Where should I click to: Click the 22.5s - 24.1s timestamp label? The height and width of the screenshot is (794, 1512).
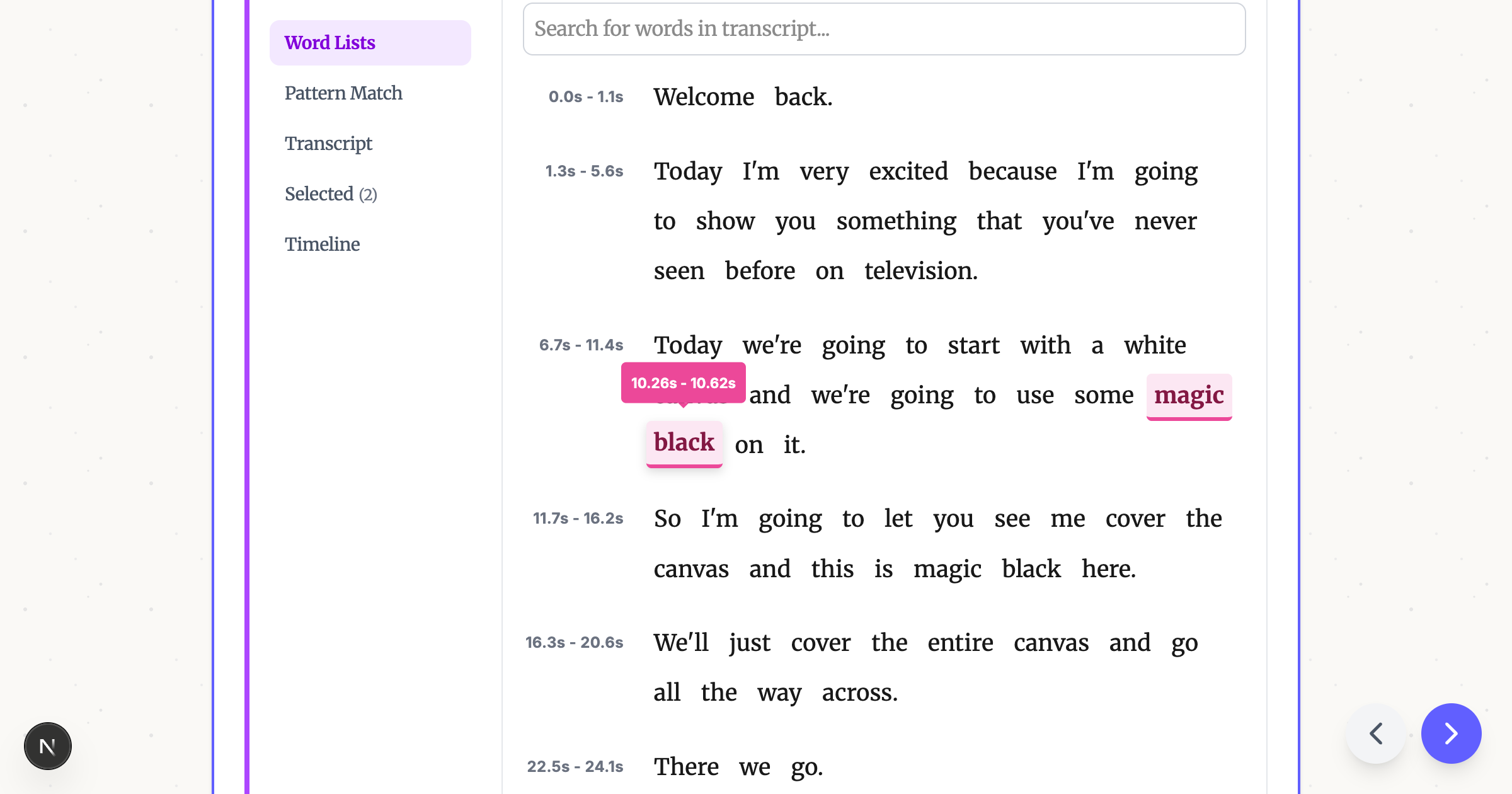coord(575,767)
